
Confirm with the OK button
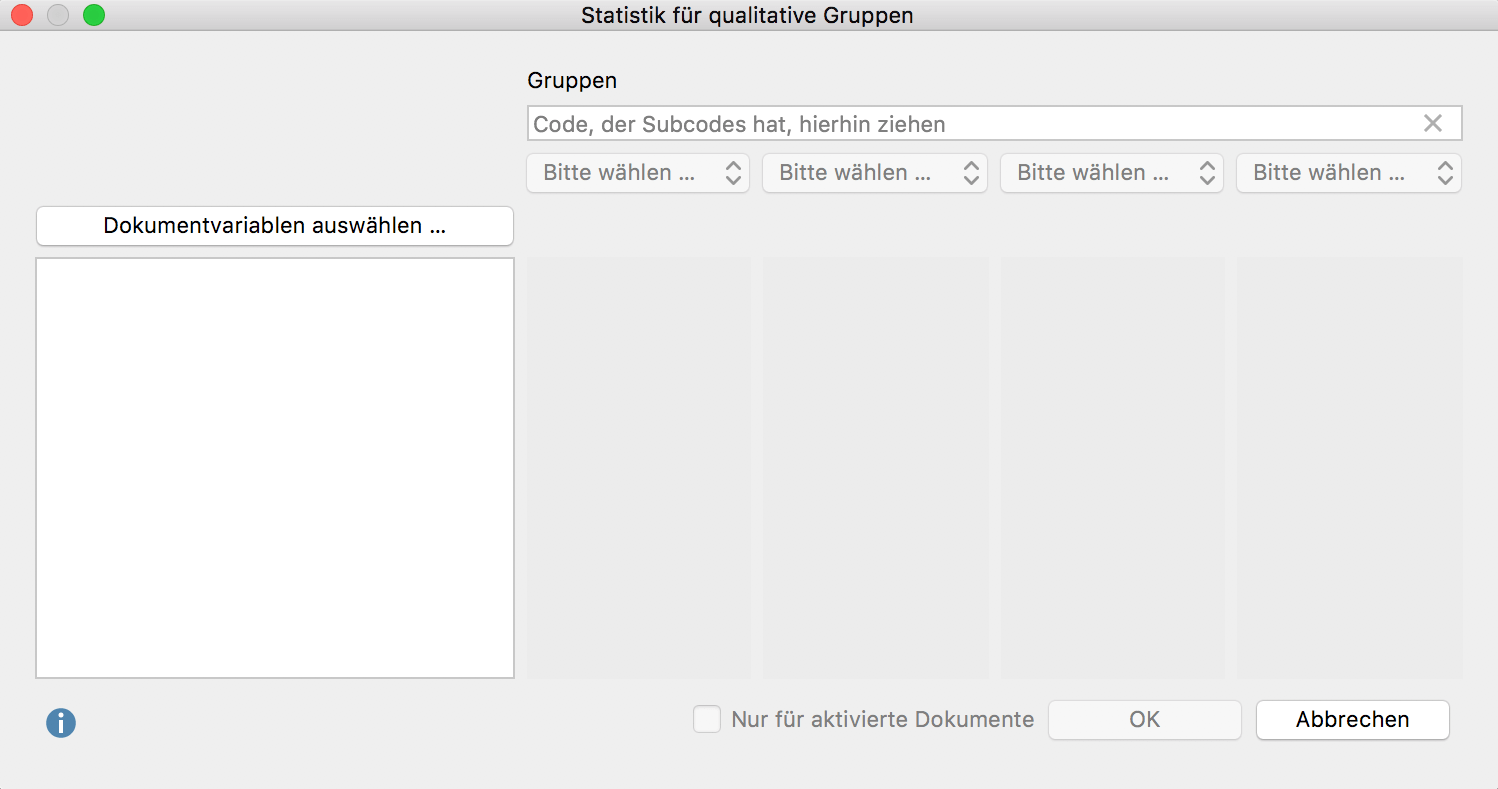click(1145, 720)
